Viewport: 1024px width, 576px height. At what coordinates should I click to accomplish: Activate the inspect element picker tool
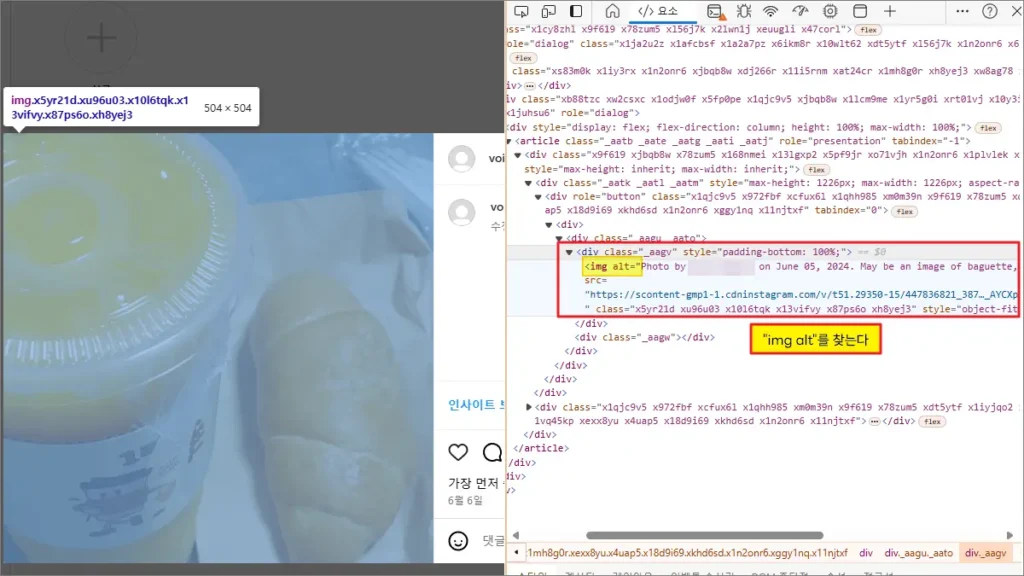pos(521,11)
